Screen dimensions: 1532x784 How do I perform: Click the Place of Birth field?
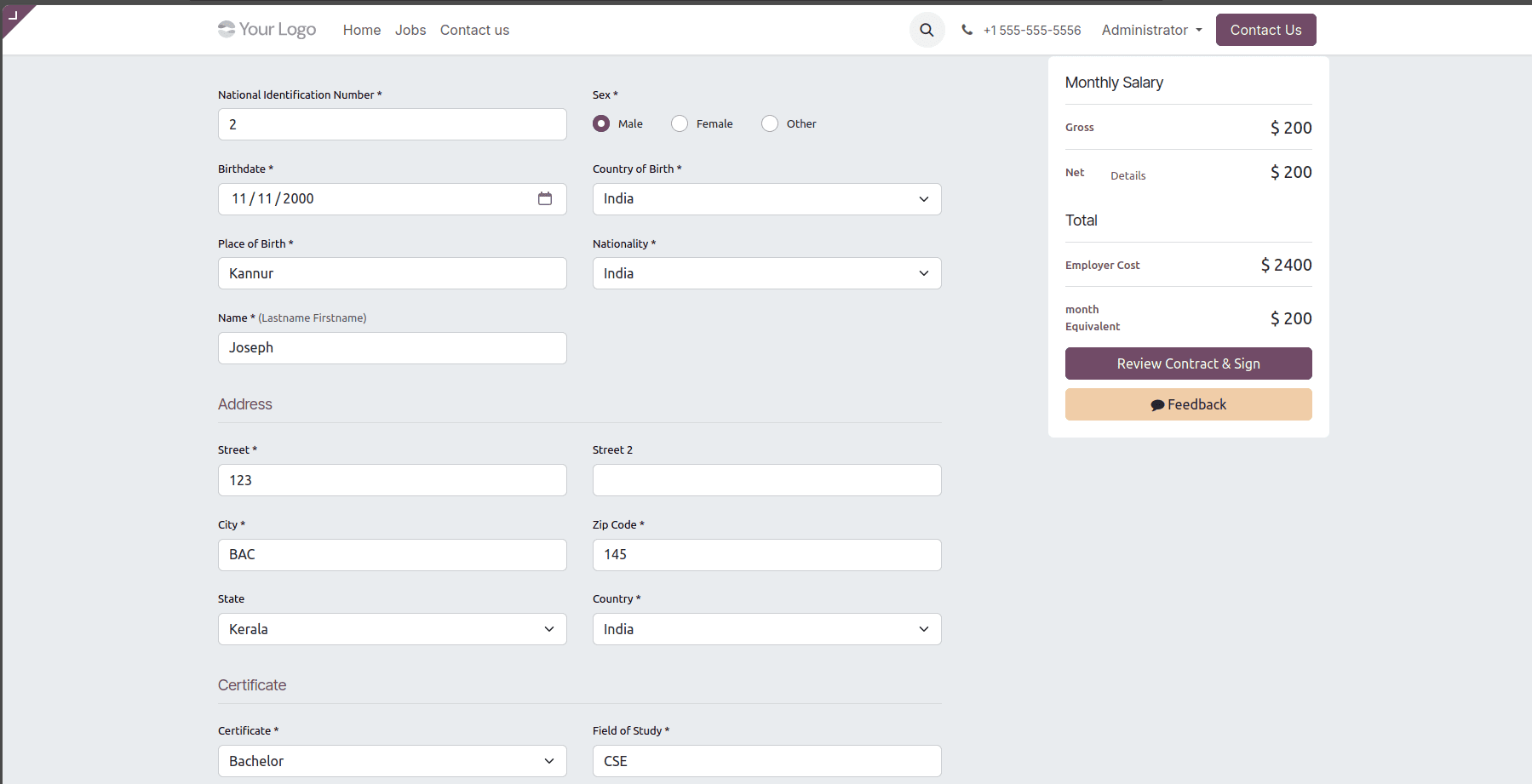point(392,273)
